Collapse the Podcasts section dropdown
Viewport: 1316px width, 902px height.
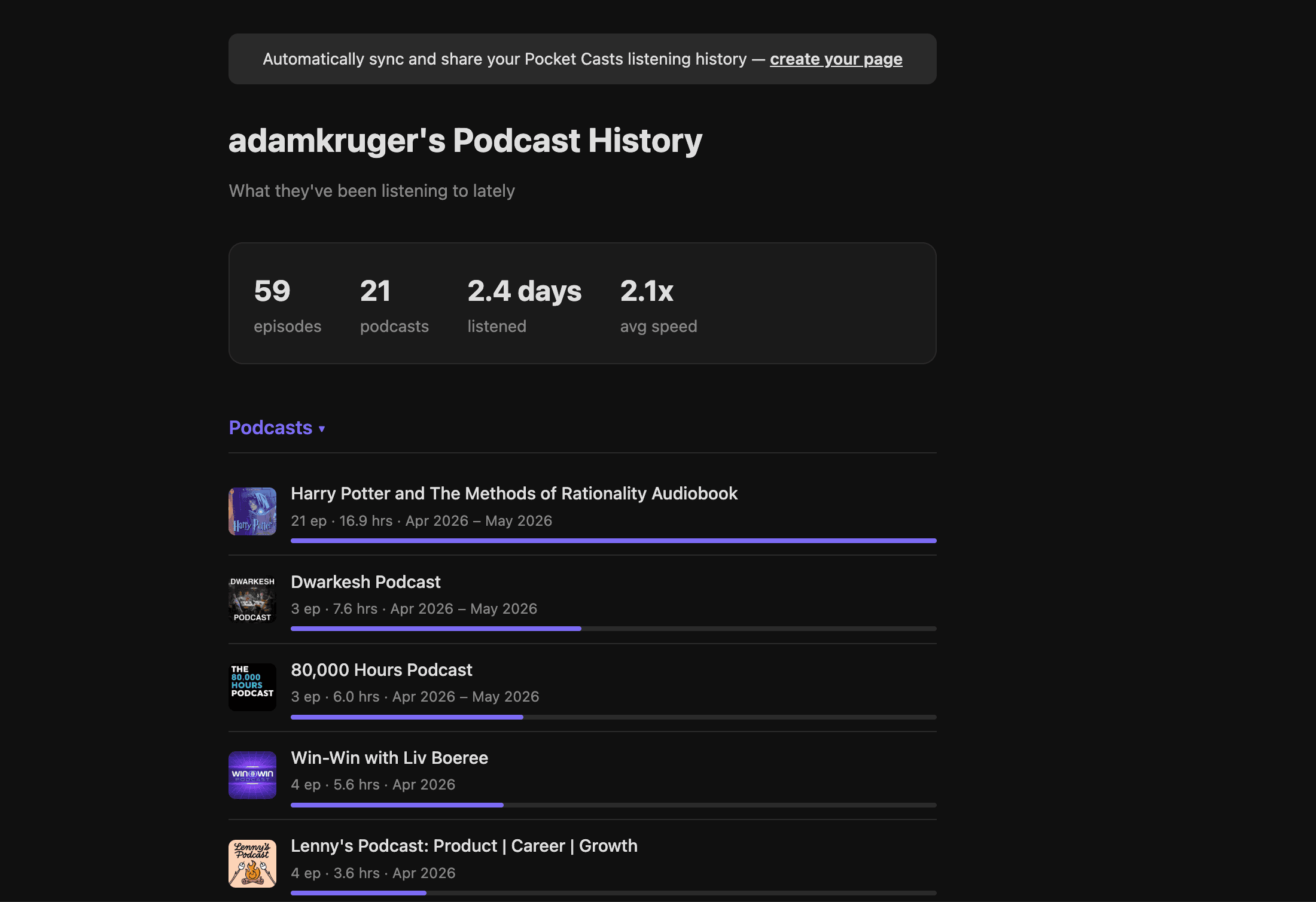(x=277, y=428)
